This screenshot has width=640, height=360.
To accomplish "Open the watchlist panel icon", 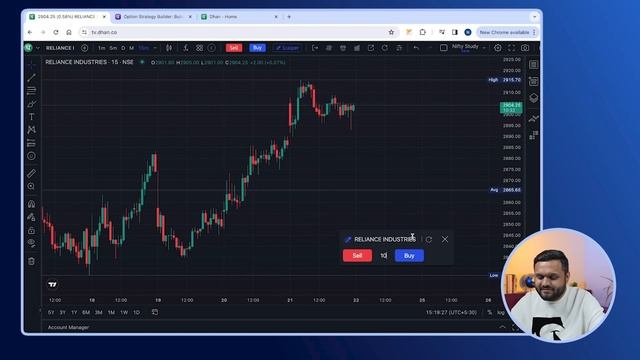I will click(533, 65).
